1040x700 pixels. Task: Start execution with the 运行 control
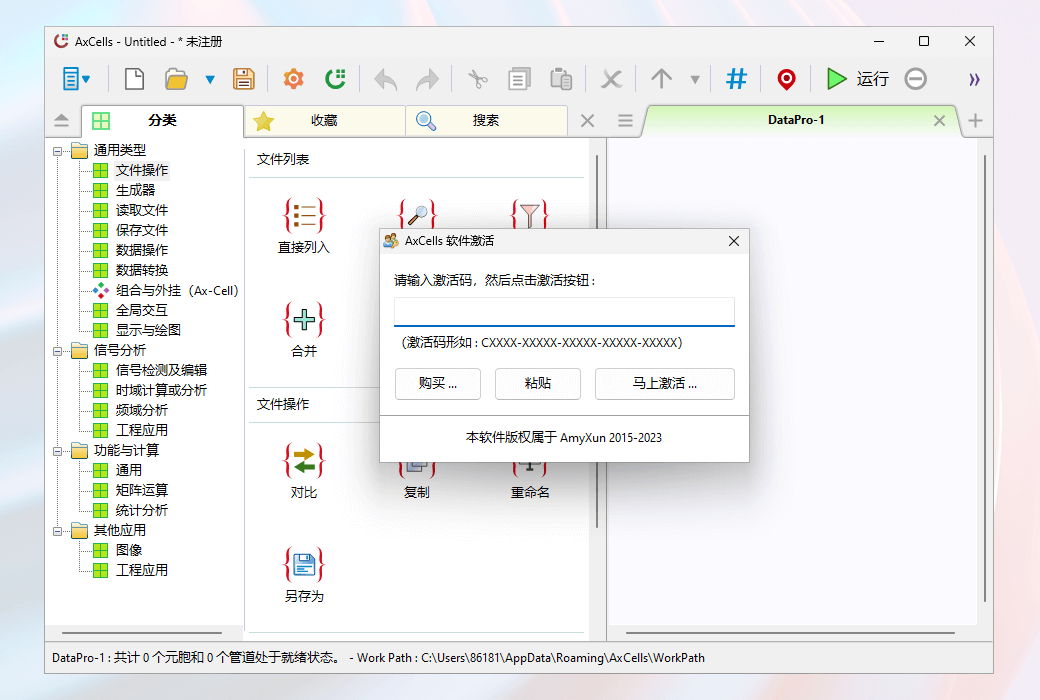845,79
